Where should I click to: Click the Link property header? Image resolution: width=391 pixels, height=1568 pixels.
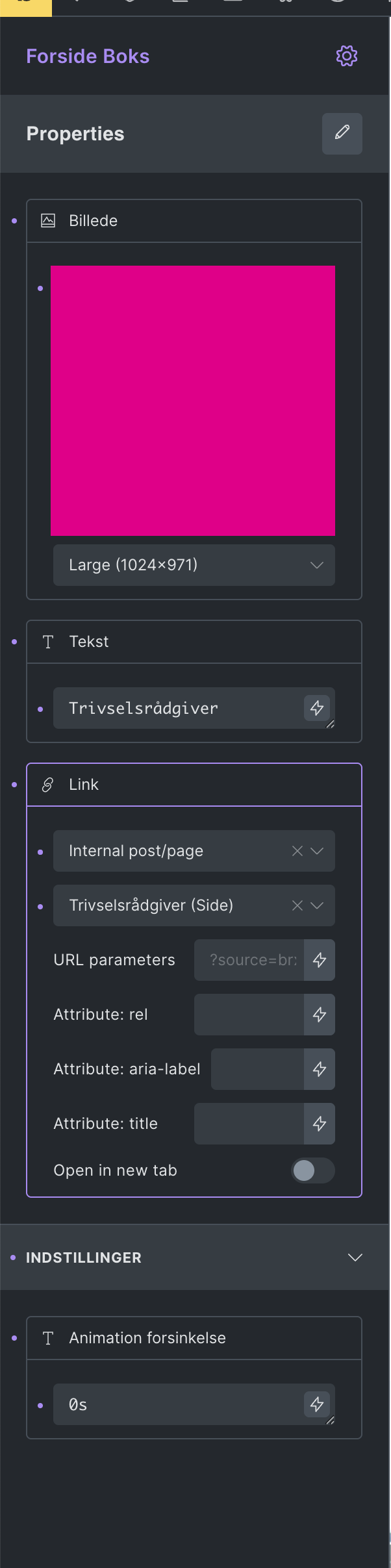[194, 784]
